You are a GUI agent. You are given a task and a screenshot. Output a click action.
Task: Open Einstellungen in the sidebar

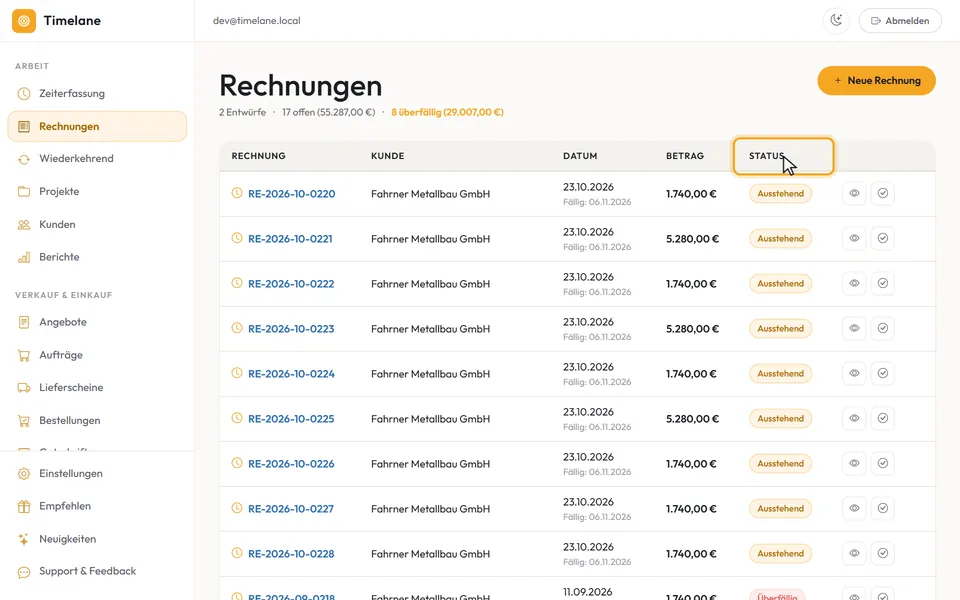97,473
